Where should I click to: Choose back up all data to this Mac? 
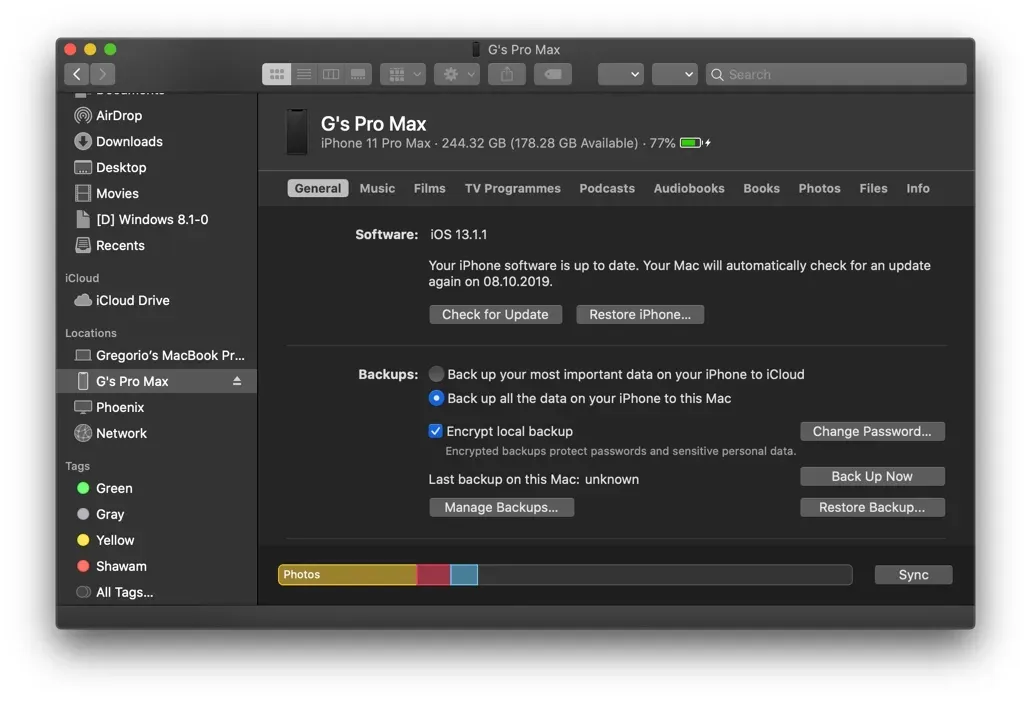tap(437, 398)
